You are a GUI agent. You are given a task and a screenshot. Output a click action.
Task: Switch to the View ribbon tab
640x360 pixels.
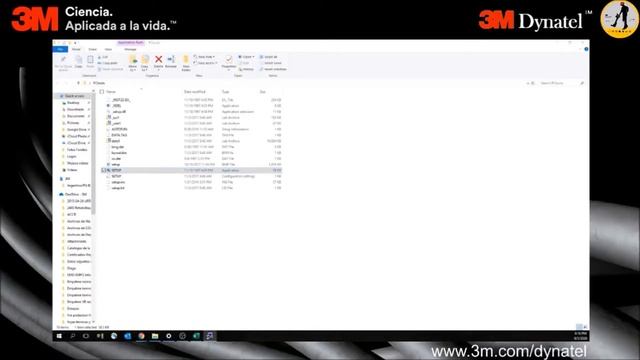108,49
